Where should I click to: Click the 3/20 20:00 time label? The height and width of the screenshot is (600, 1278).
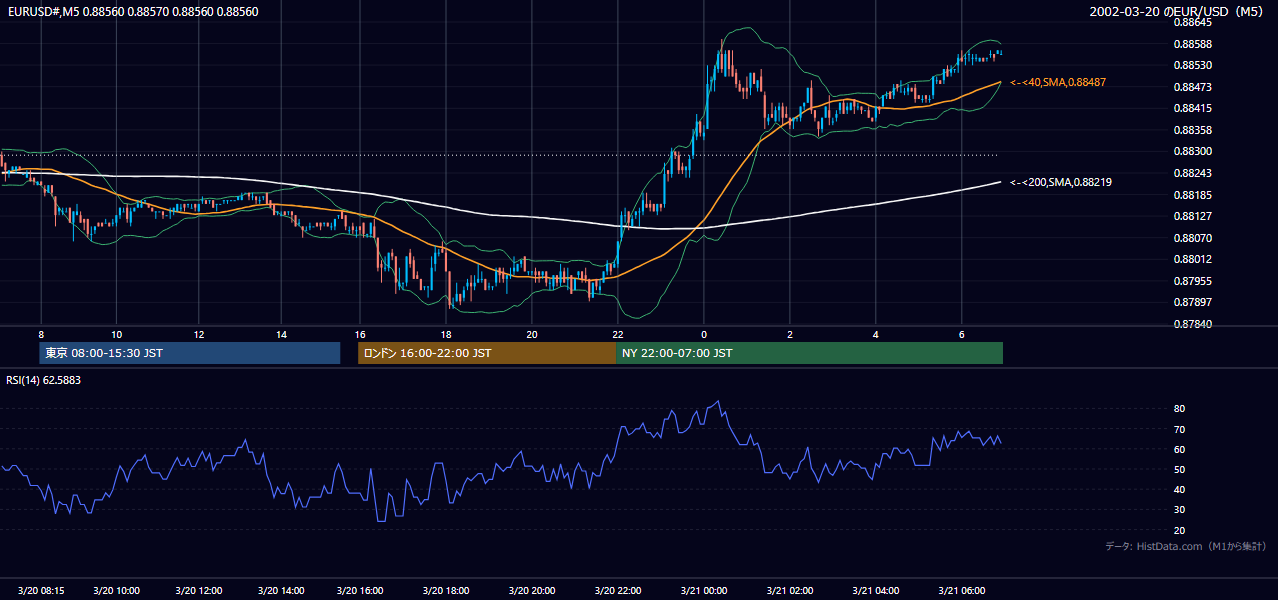click(532, 590)
